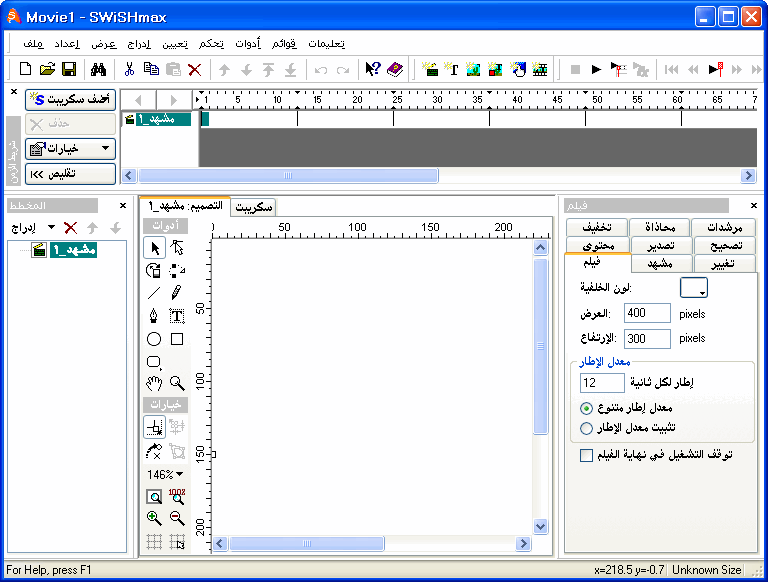
Task: Click the canvas vertical scrollbar thumb
Action: [x=540, y=346]
